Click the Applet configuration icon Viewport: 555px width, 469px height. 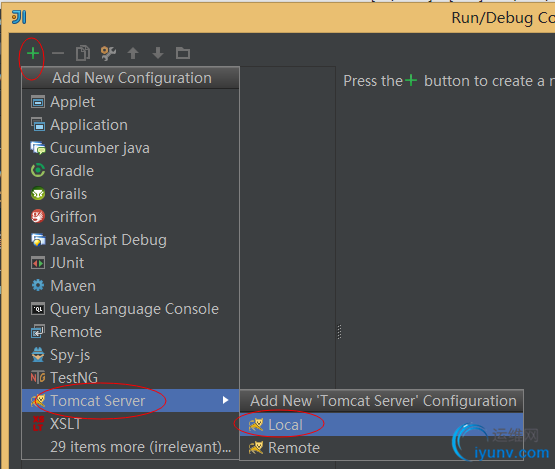coord(38,102)
